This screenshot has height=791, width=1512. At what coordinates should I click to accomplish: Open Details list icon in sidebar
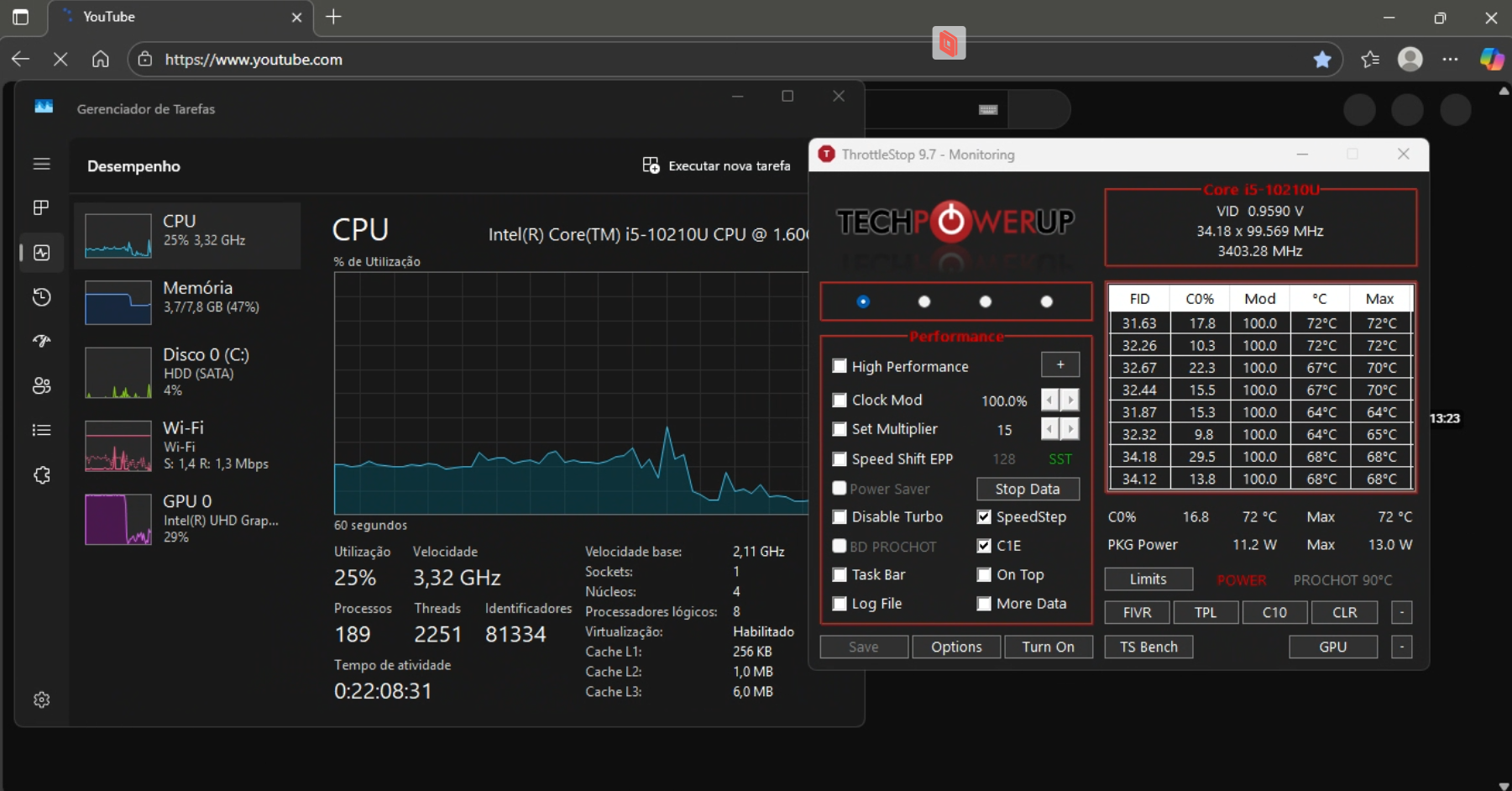pyautogui.click(x=42, y=431)
